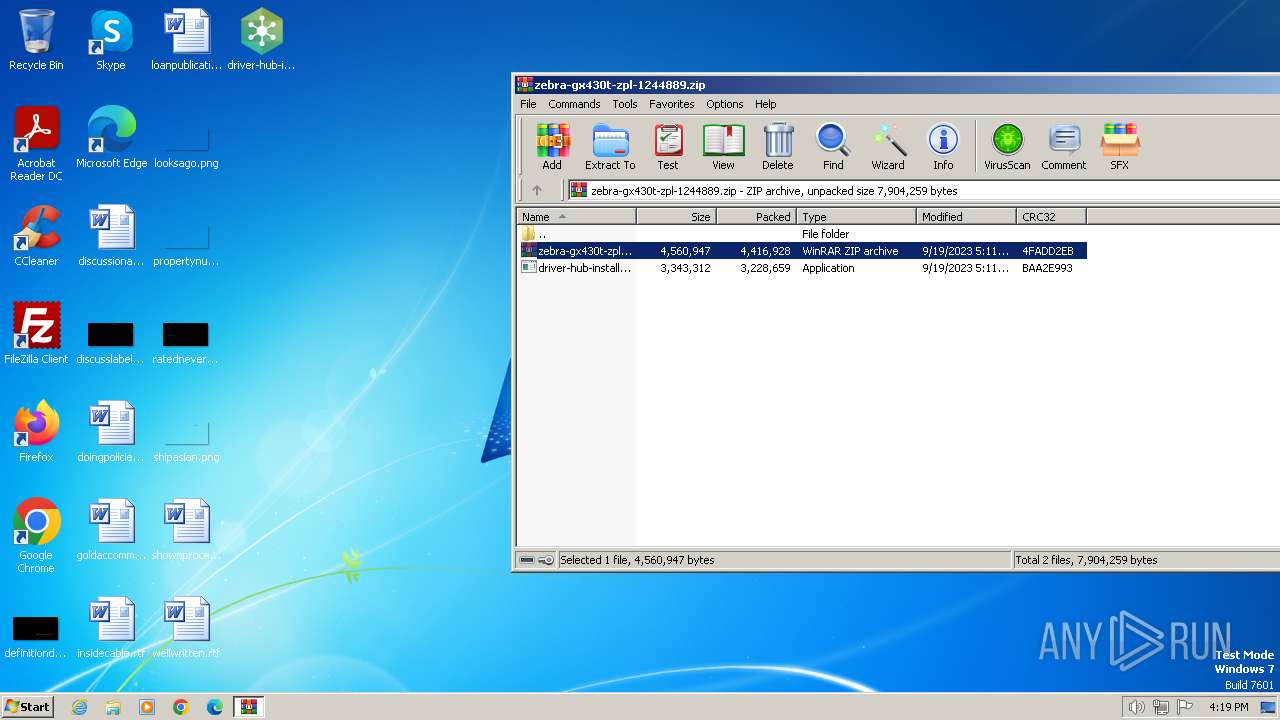Click the WinRAR taskbar button
Image resolution: width=1280 pixels, height=720 pixels.
coord(248,707)
